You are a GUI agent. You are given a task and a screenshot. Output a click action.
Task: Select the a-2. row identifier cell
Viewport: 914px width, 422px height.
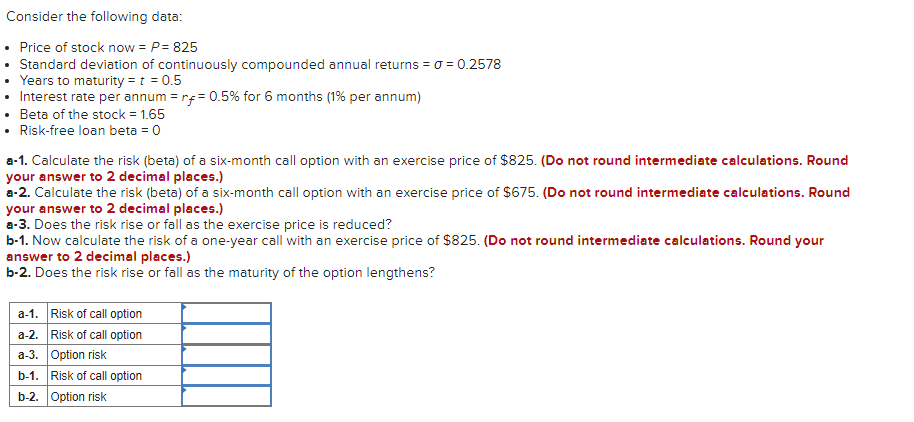(29, 335)
